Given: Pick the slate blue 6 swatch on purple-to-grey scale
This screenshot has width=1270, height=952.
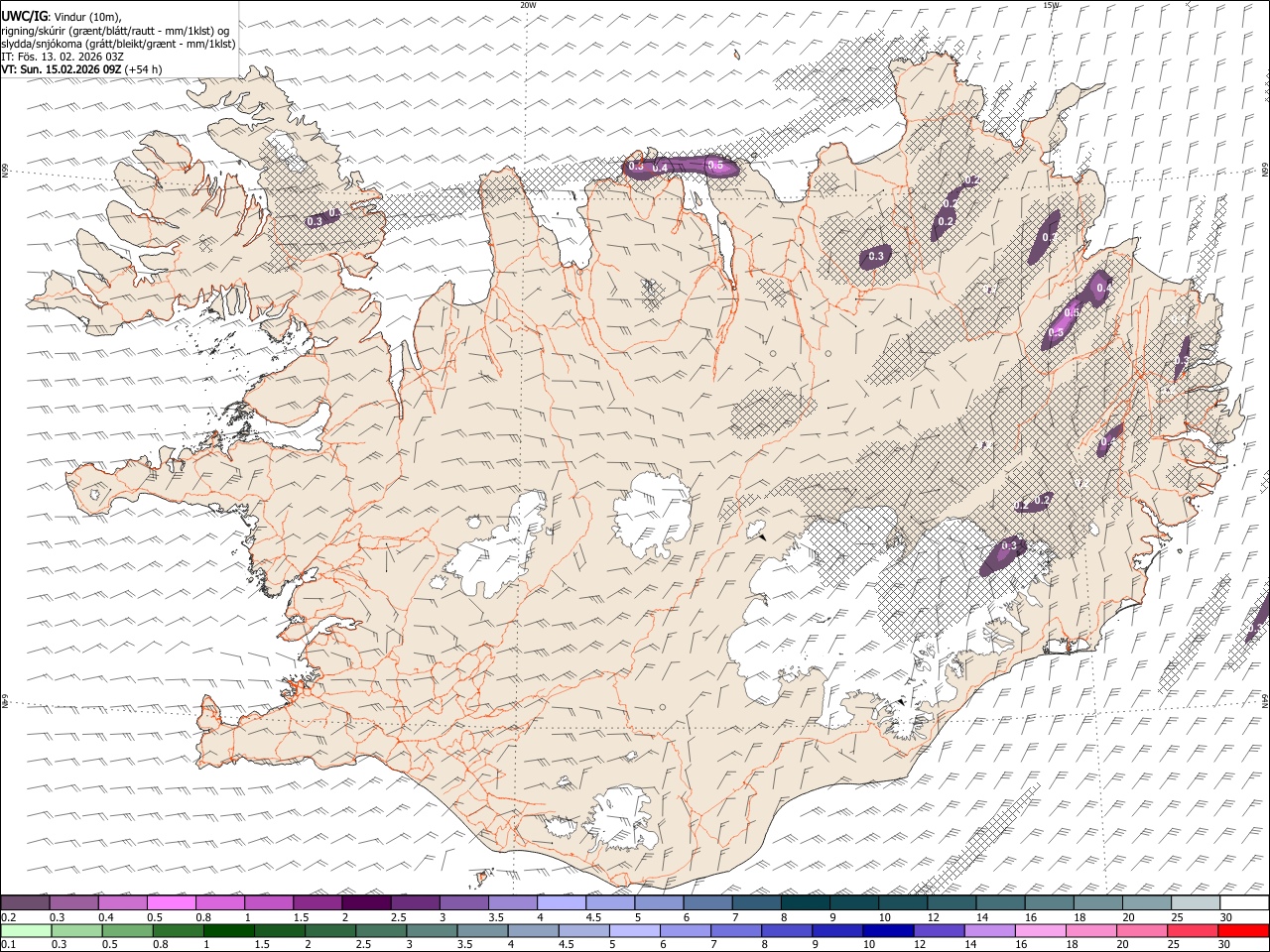Looking at the screenshot, I should click(x=707, y=902).
